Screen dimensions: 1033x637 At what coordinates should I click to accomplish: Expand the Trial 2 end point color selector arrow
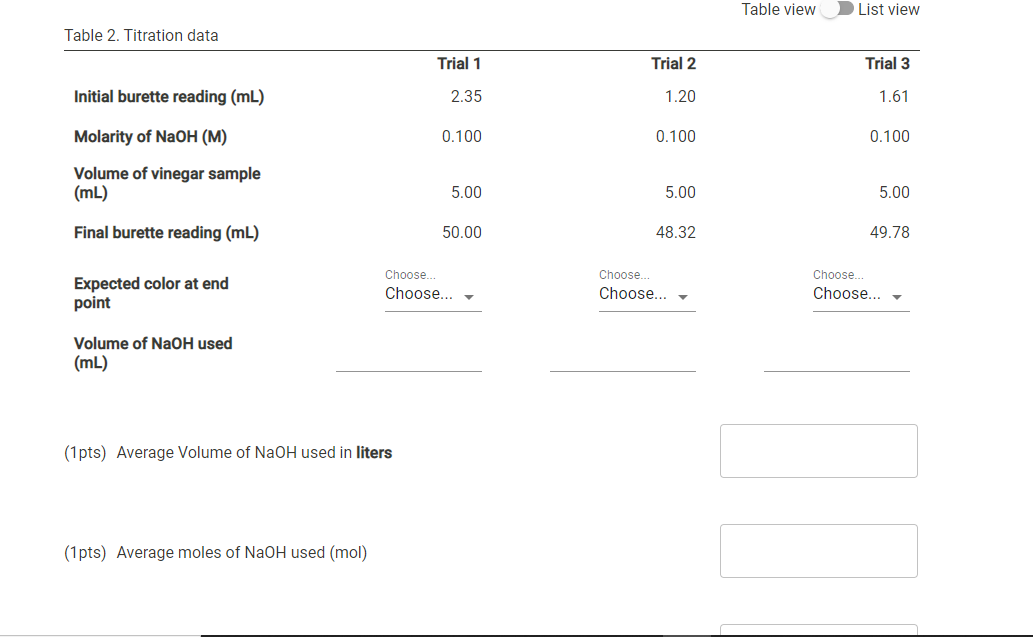[682, 296]
